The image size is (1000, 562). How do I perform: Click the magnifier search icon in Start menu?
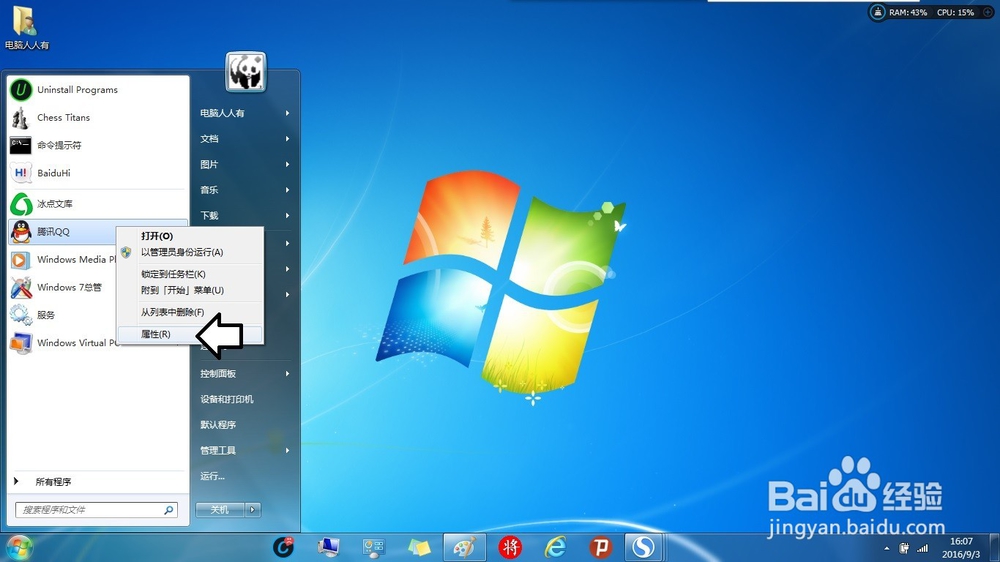169,510
